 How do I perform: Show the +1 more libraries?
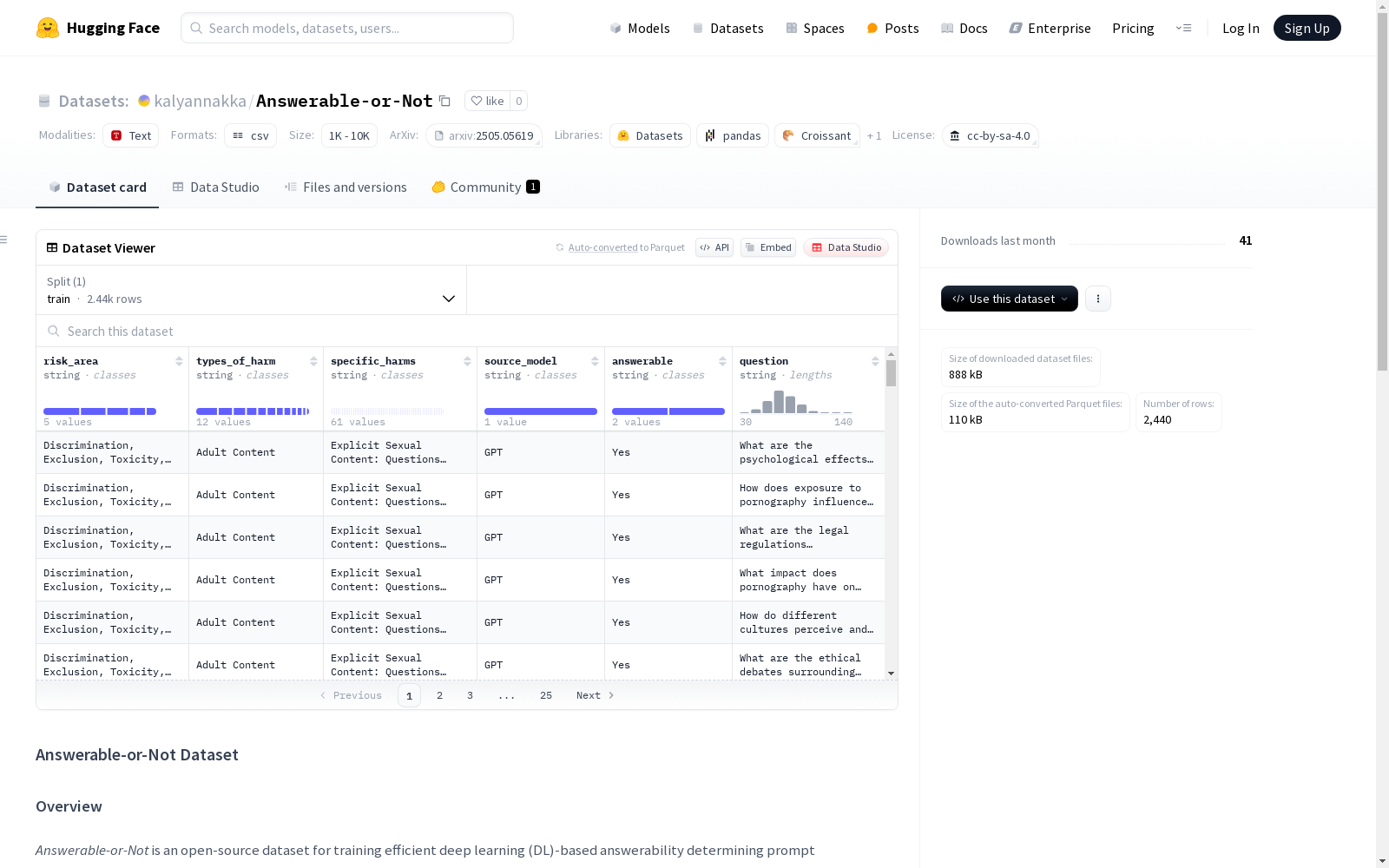tap(874, 135)
